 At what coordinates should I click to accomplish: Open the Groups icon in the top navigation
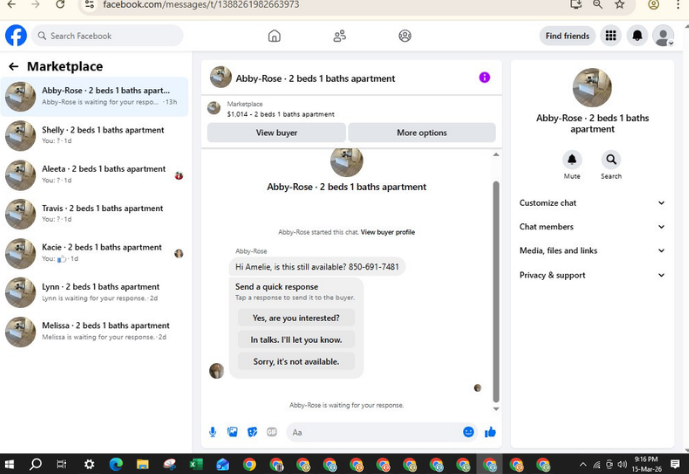pos(405,36)
